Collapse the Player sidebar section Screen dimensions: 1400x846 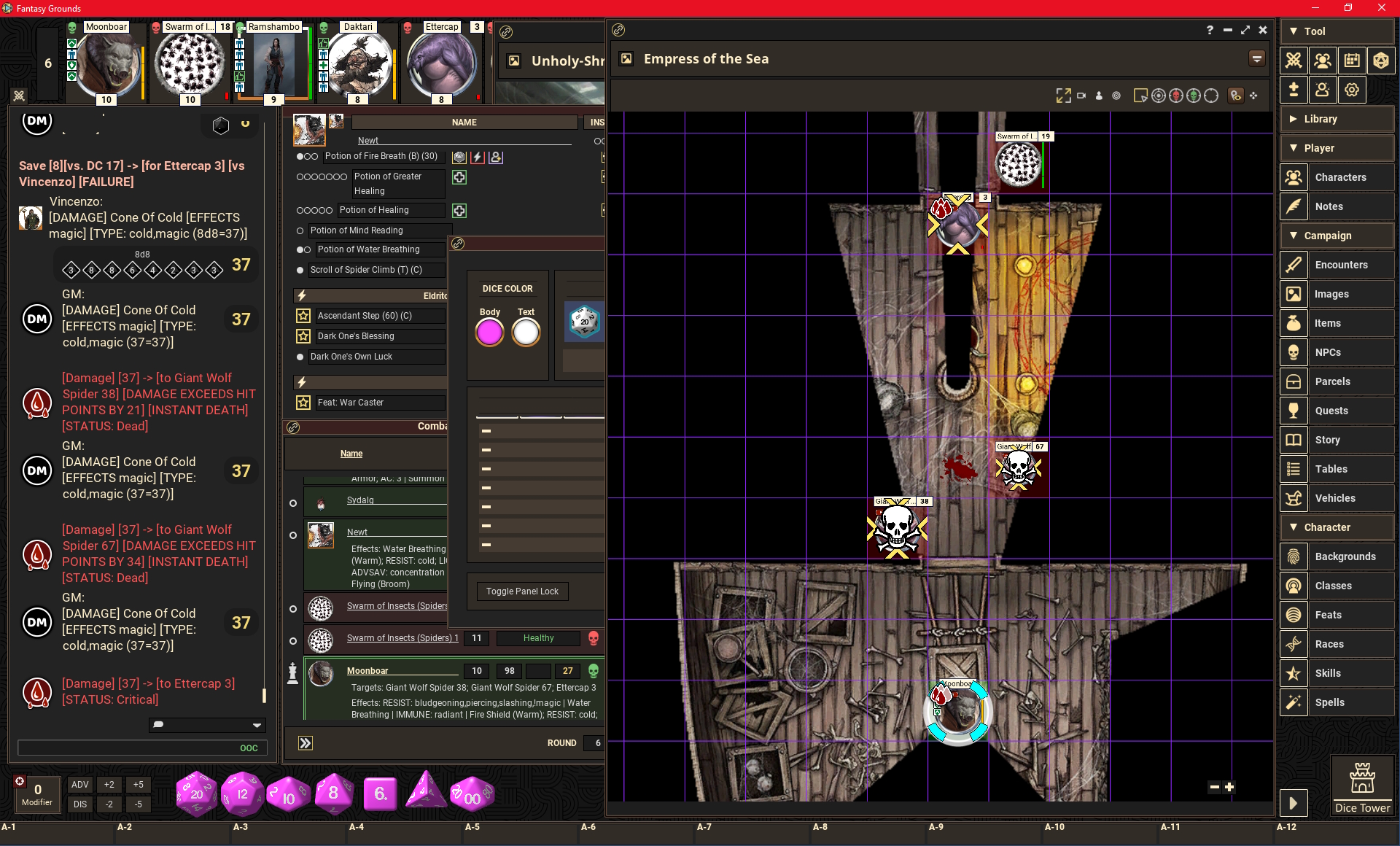[1337, 148]
